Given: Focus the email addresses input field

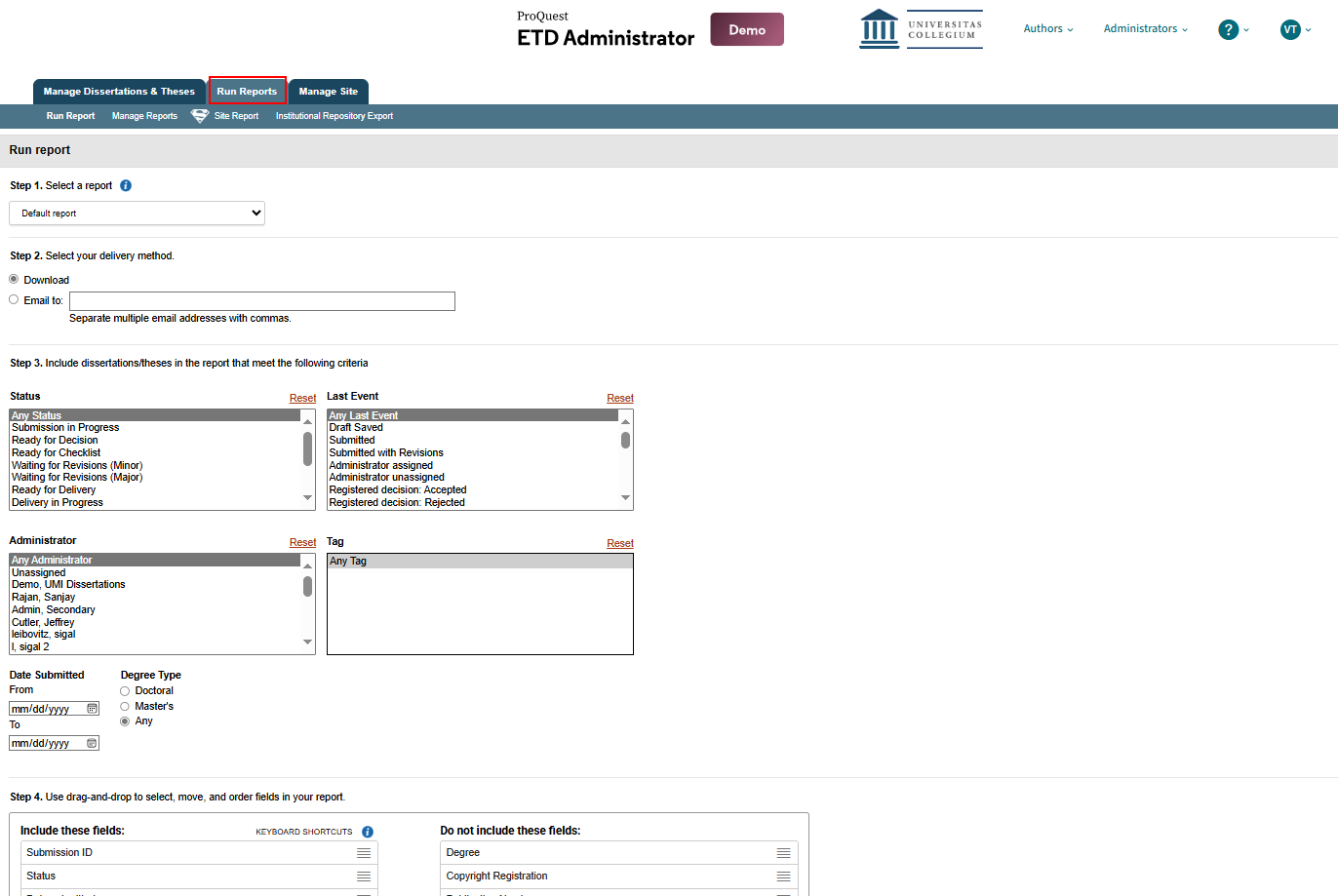Looking at the screenshot, I should [x=262, y=301].
